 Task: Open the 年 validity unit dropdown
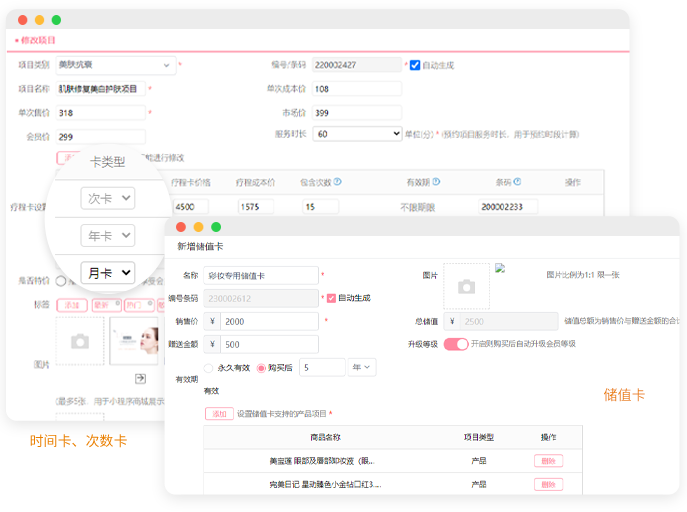tap(361, 367)
